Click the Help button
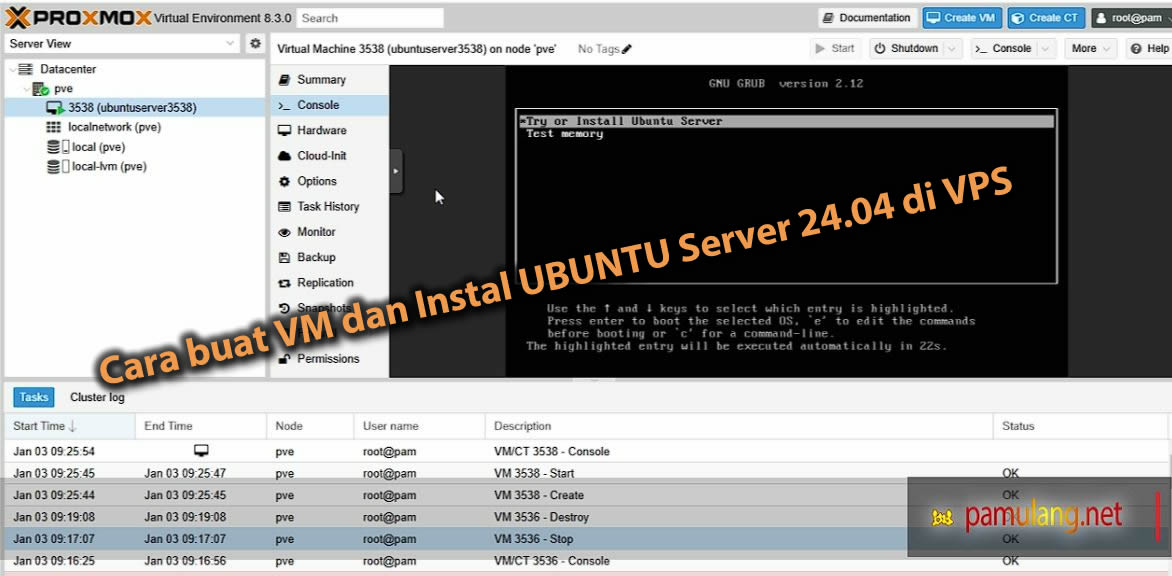Image resolution: width=1172 pixels, height=576 pixels. [1149, 49]
